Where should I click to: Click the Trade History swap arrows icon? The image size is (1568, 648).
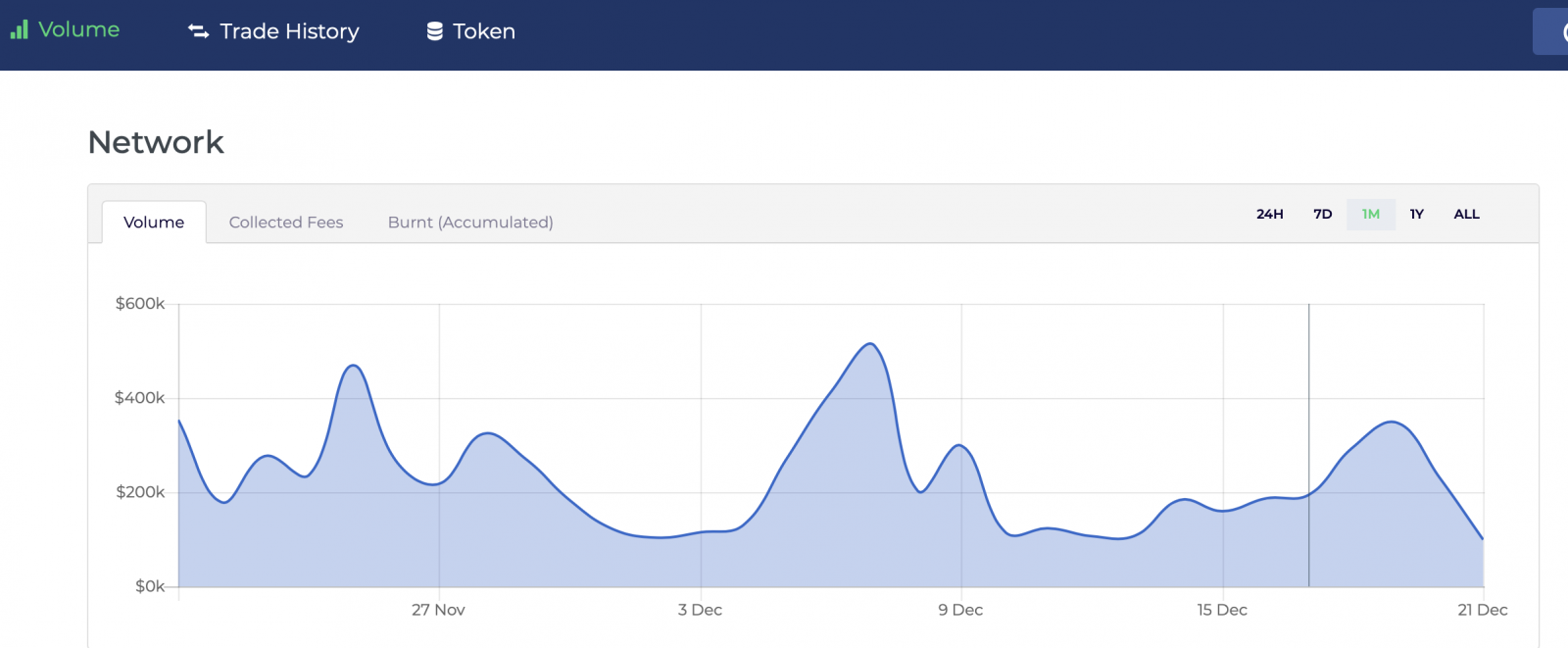coord(199,31)
